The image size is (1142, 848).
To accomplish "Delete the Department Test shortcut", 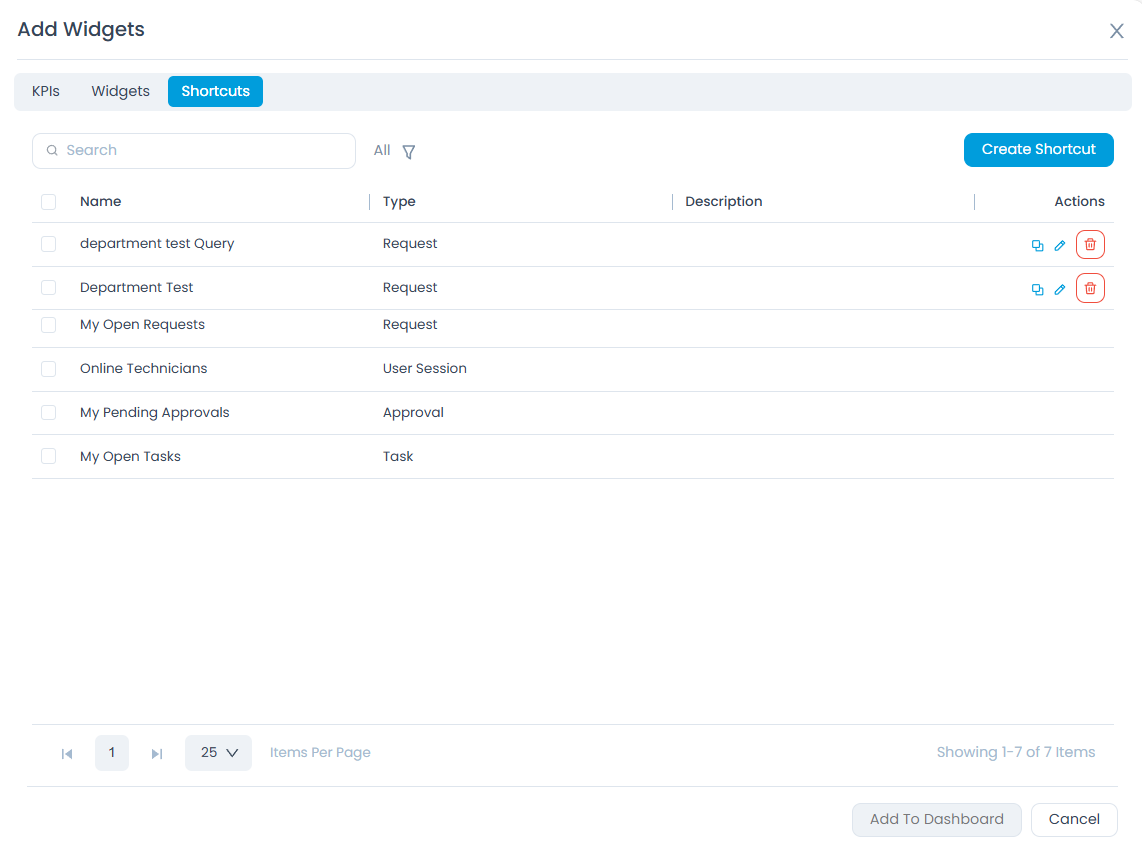I will point(1090,289).
